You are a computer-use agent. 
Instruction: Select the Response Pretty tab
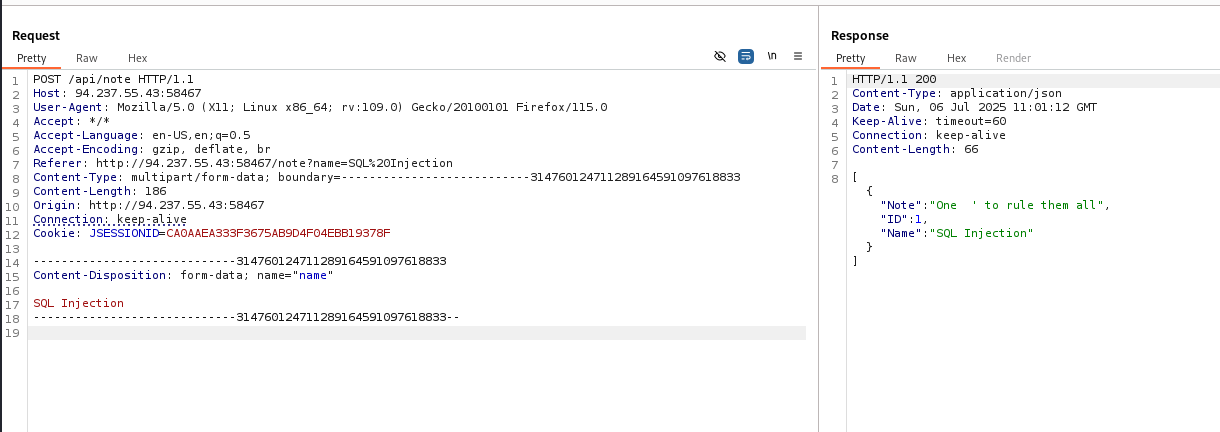click(850, 58)
